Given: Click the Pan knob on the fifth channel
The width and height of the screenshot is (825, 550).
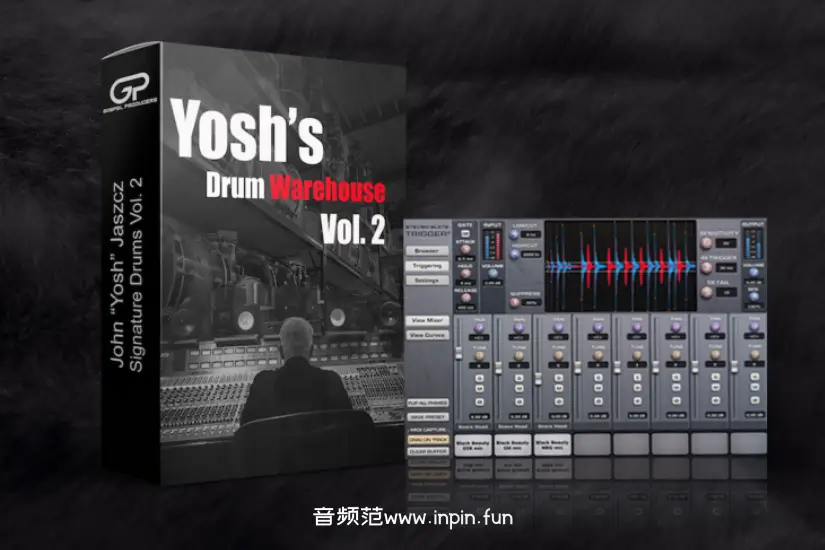Looking at the screenshot, I should [x=637, y=328].
